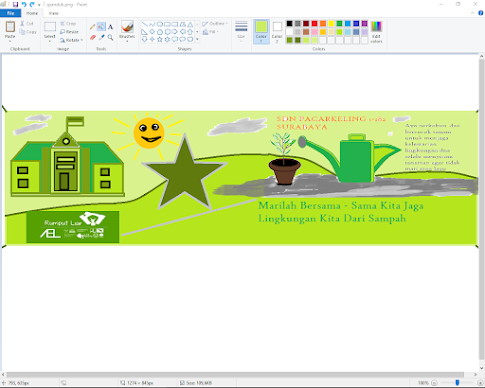This screenshot has height=388, width=485.
Task: Select the Color 2 button
Action: click(277, 32)
